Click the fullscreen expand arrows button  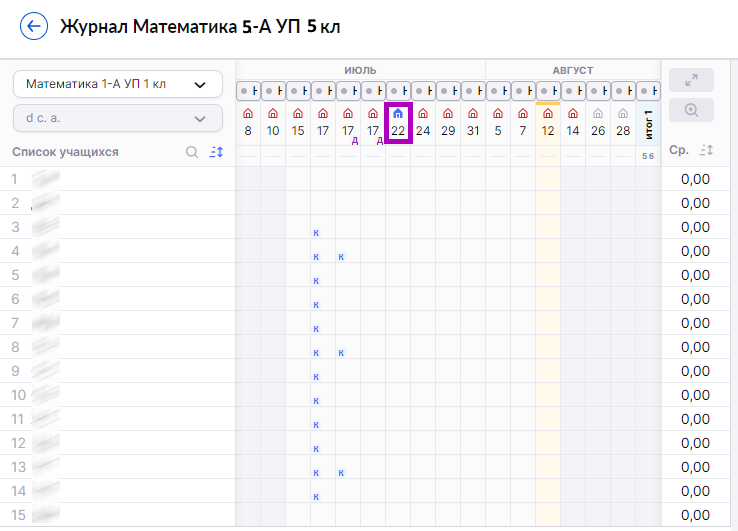(x=691, y=80)
